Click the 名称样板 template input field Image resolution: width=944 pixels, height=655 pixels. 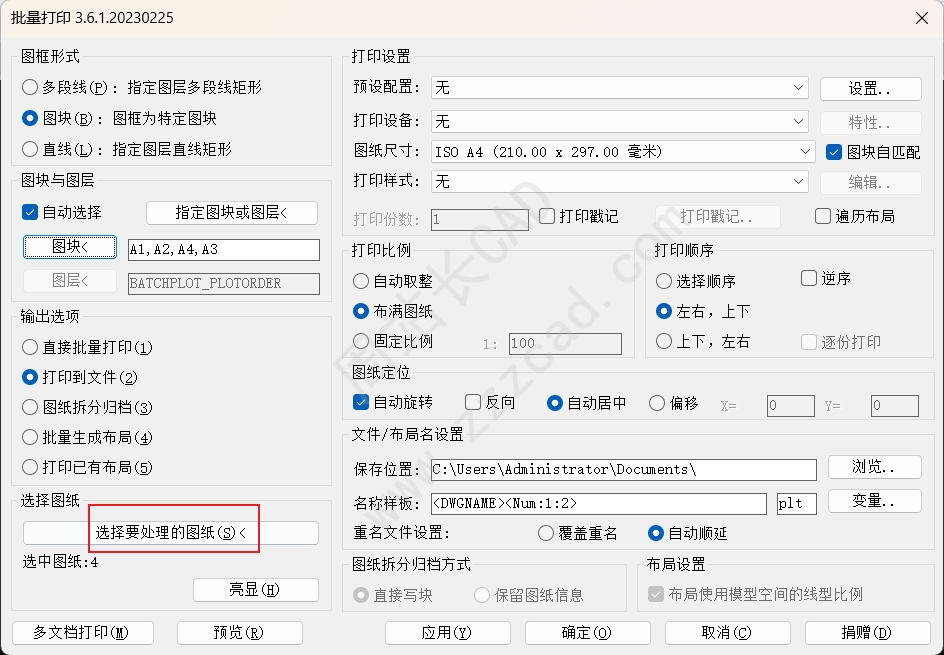[x=598, y=503]
